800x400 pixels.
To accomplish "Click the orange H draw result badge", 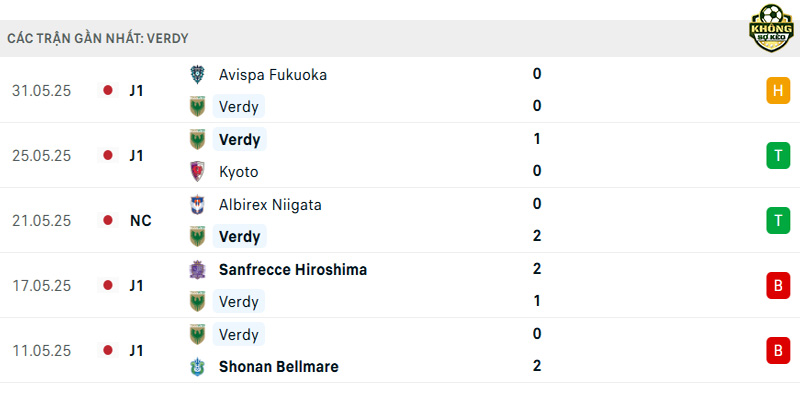I will point(778,90).
